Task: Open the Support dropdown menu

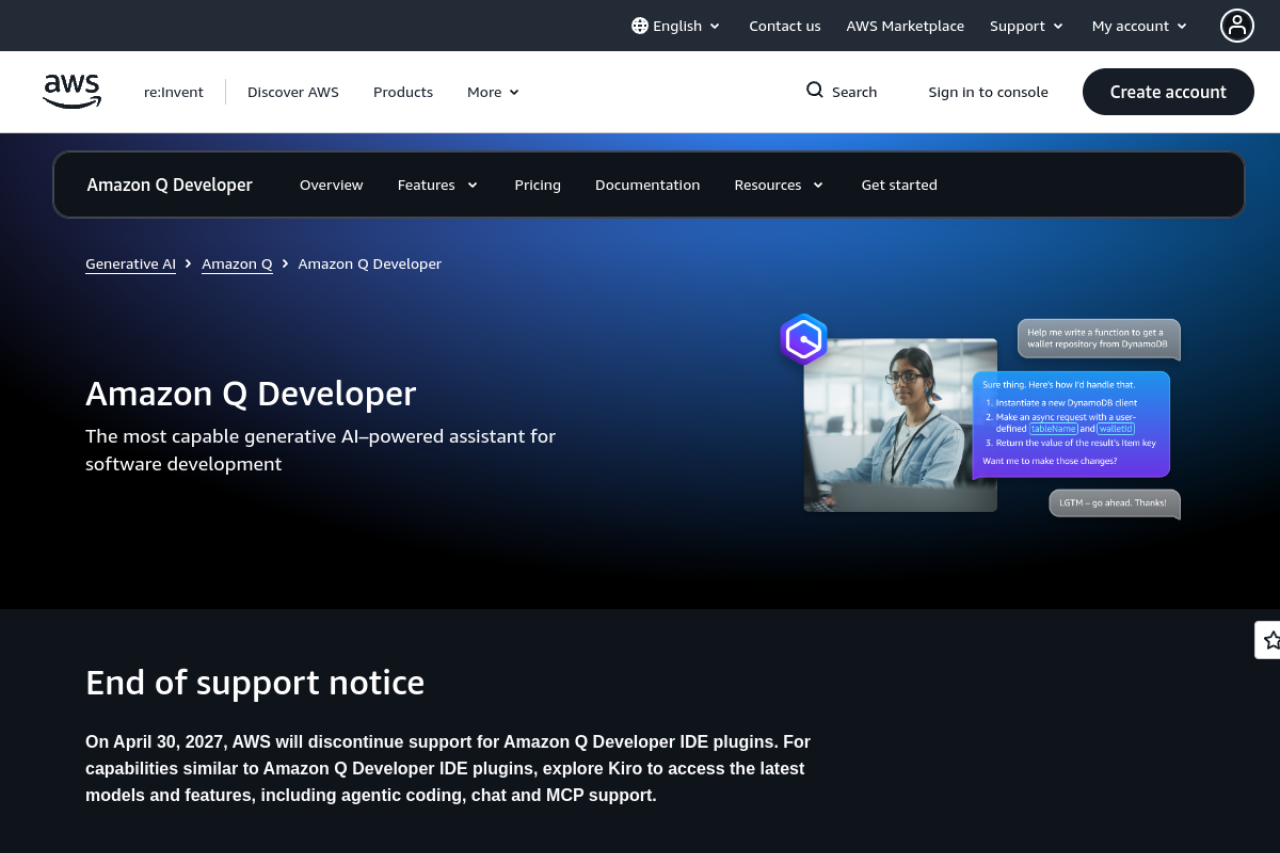Action: pyautogui.click(x=1027, y=26)
